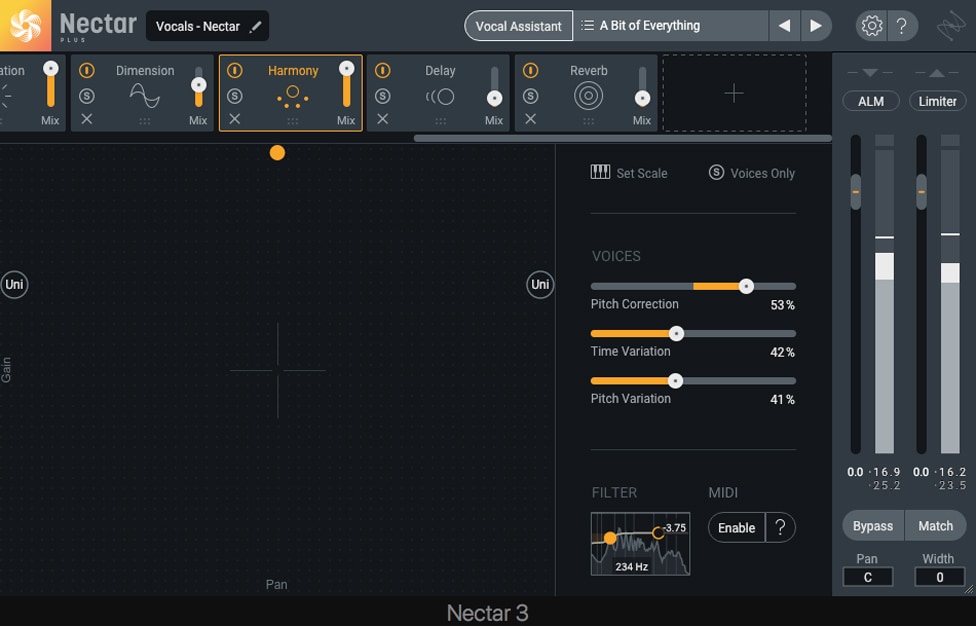Viewport: 976px width, 626px height.
Task: Adjust the Delay Mix slider
Action: [x=494, y=98]
